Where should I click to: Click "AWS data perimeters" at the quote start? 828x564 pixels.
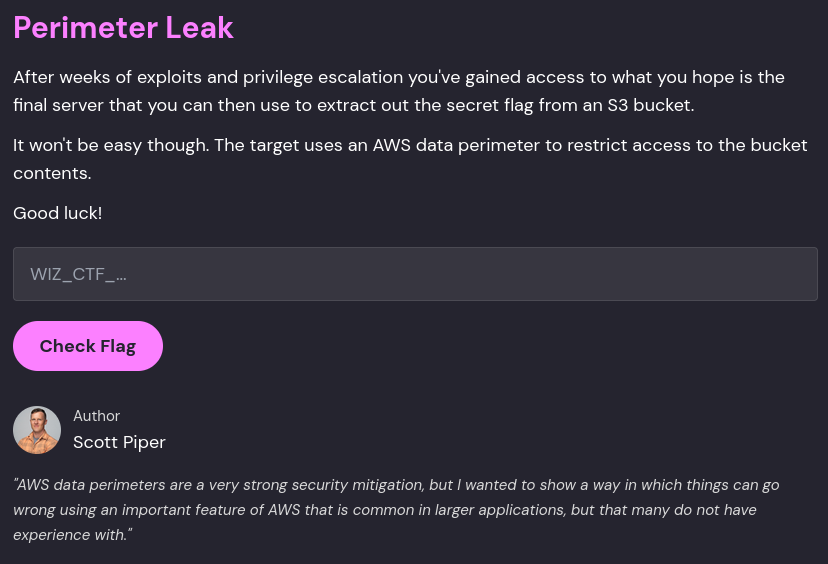[87, 485]
